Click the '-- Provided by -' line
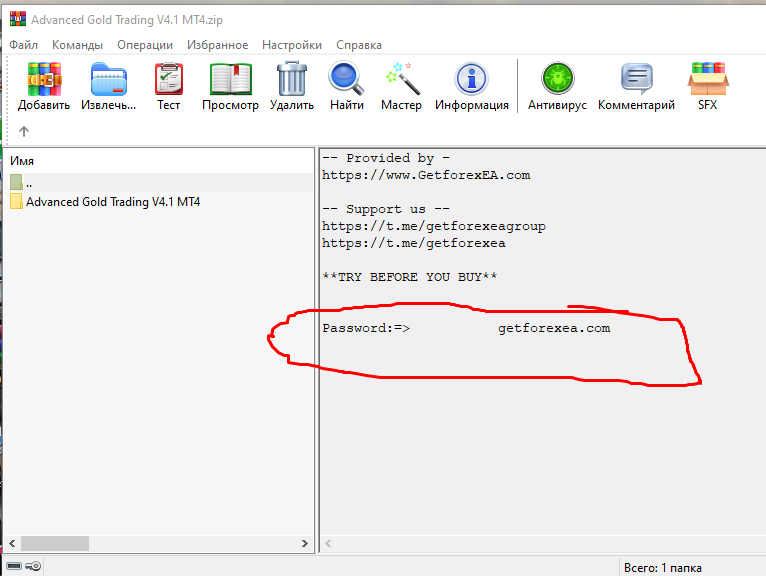This screenshot has height=576, width=766. (386, 158)
